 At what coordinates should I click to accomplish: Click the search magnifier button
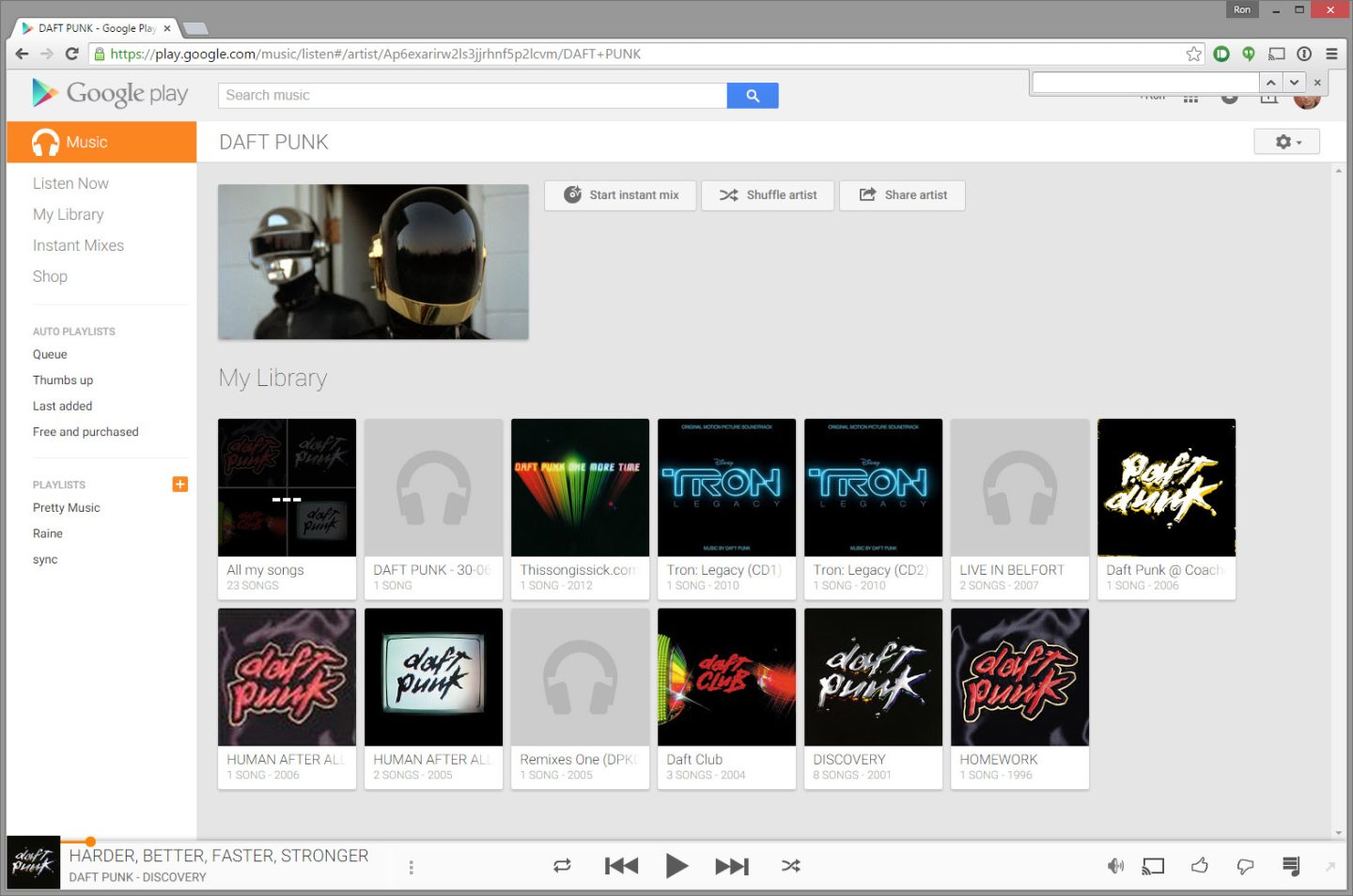pos(753,95)
